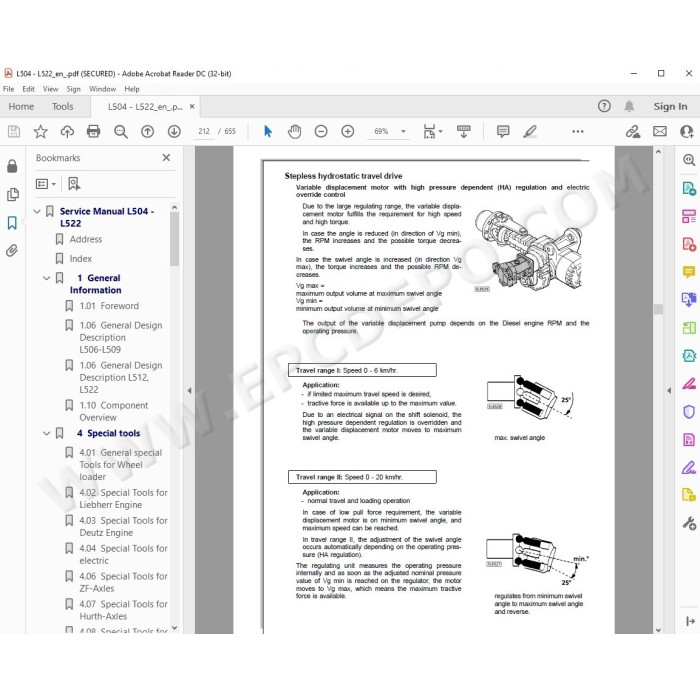Collapse the 1 General Information section
700x700 pixels.
click(x=46, y=278)
